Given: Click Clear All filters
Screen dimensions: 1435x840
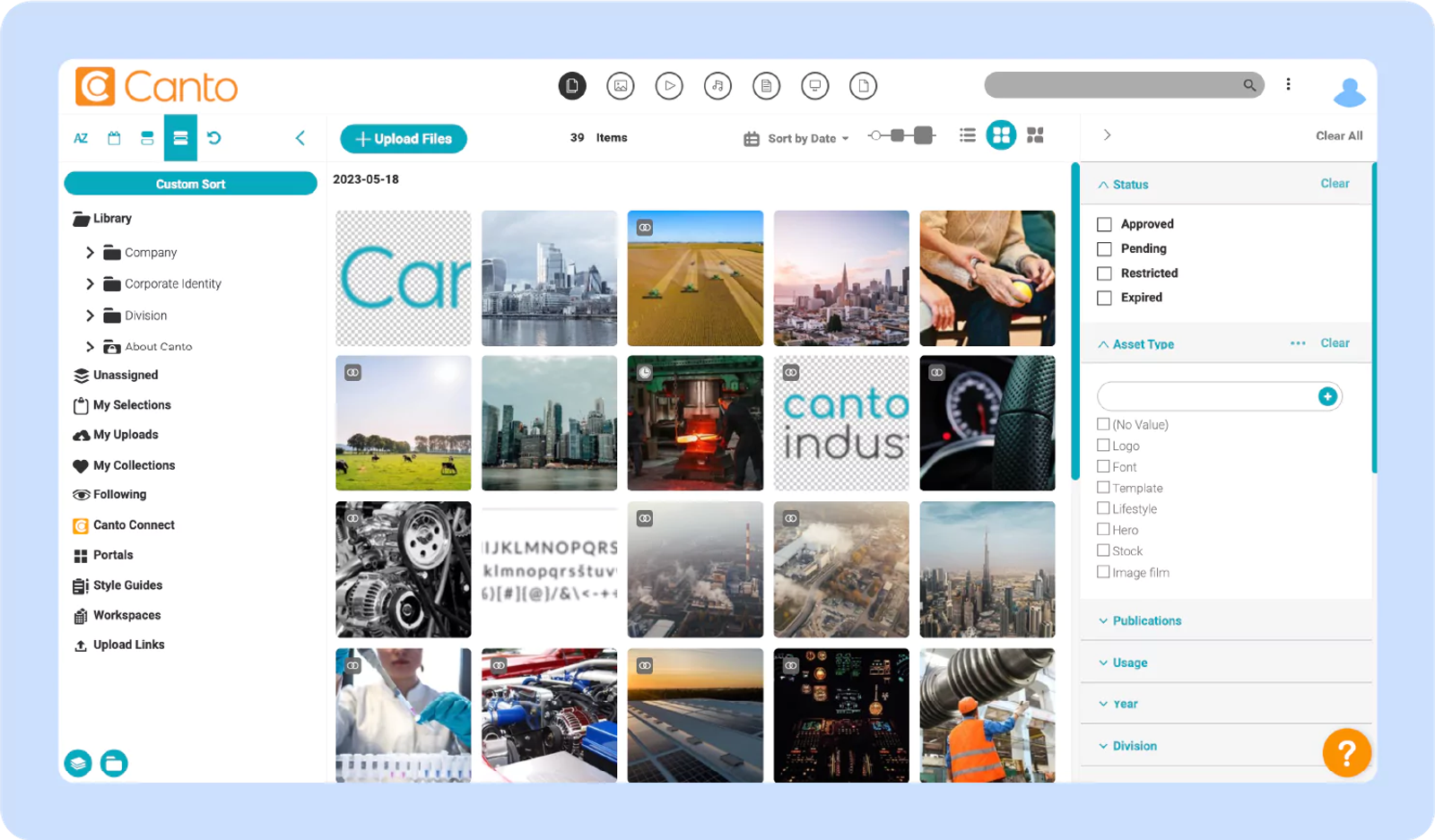Looking at the screenshot, I should tap(1339, 136).
